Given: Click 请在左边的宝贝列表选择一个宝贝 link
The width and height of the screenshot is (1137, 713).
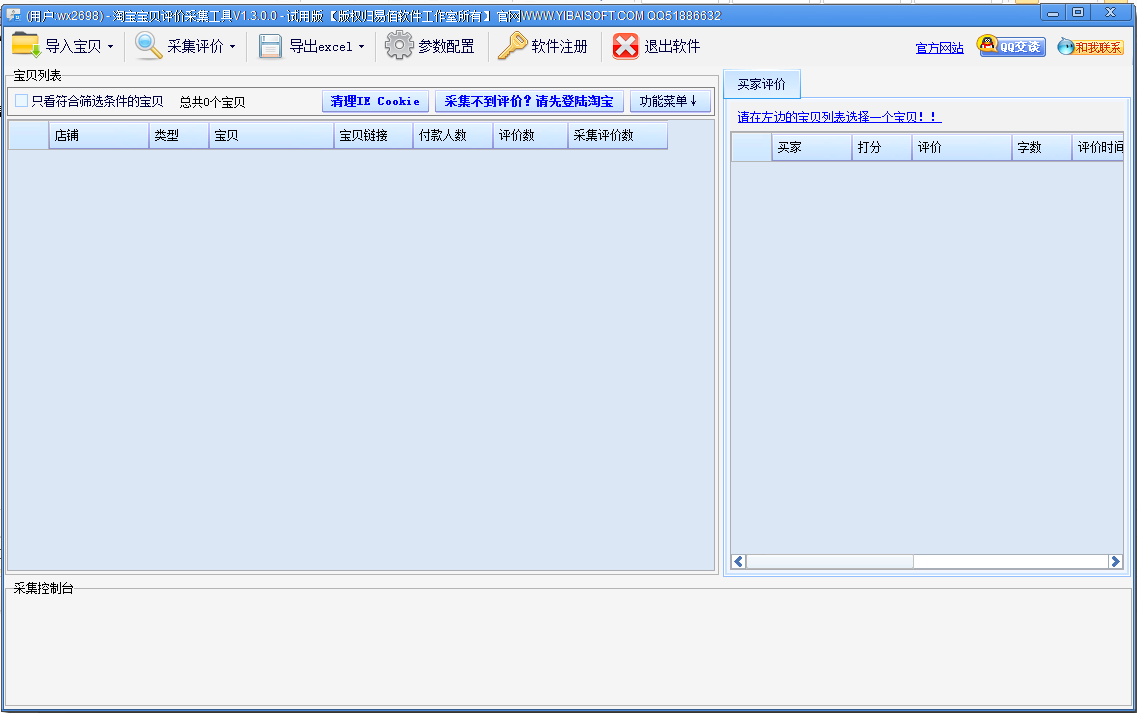Looking at the screenshot, I should 838,117.
